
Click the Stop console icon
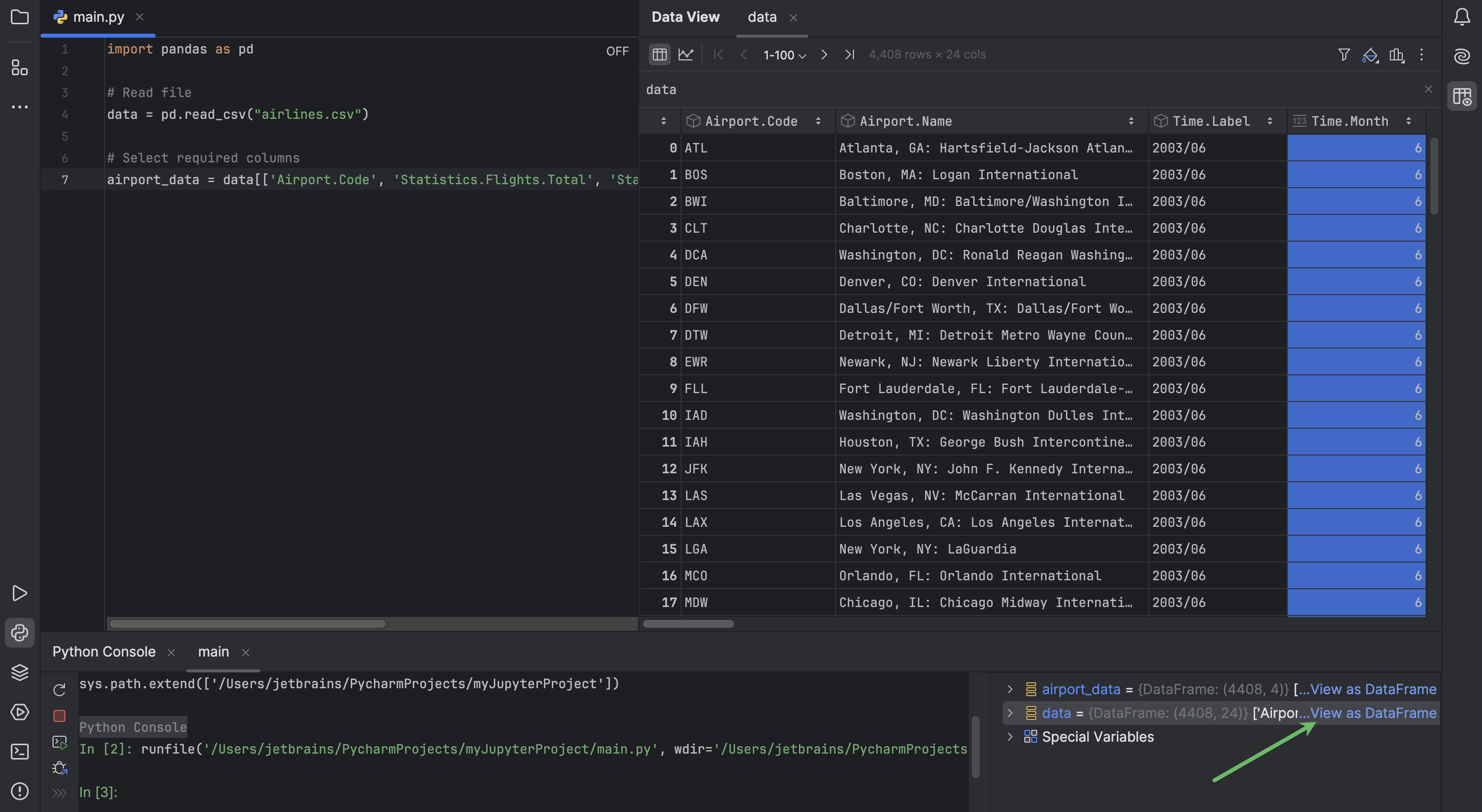pos(59,716)
